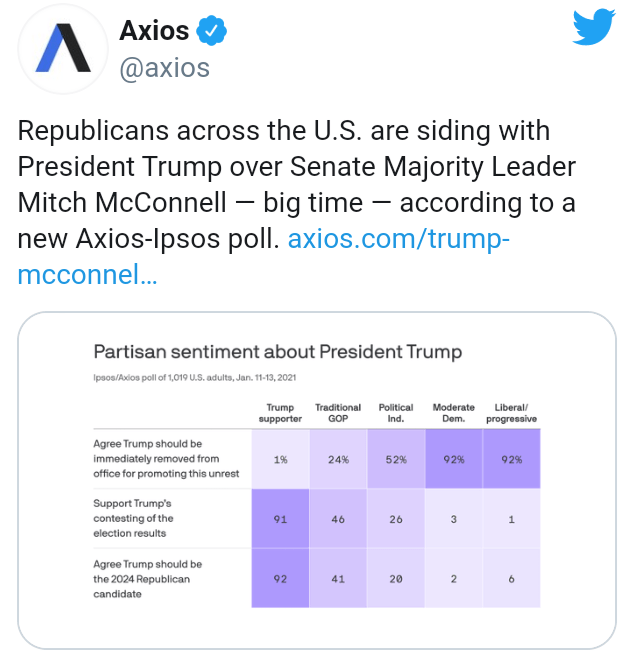The height and width of the screenshot is (652, 618).
Task: Click the 'Political Ind.' column header
Action: click(396, 413)
